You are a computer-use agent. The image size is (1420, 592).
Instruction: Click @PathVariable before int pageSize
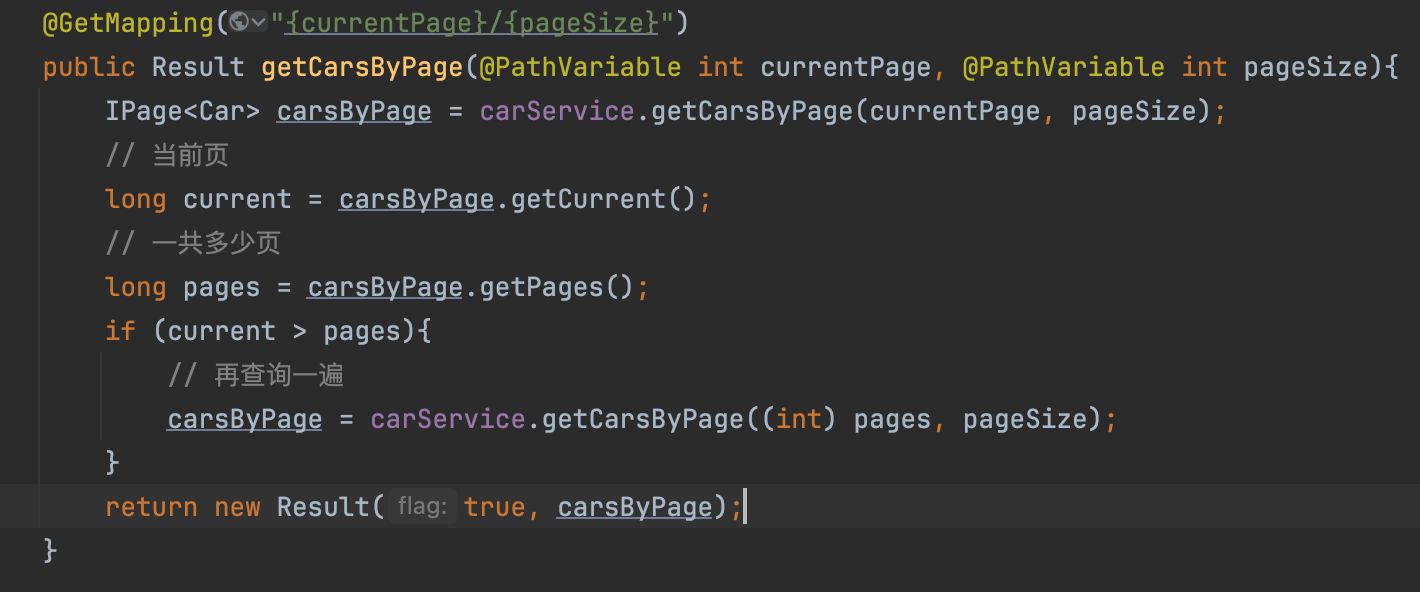coord(1064,67)
